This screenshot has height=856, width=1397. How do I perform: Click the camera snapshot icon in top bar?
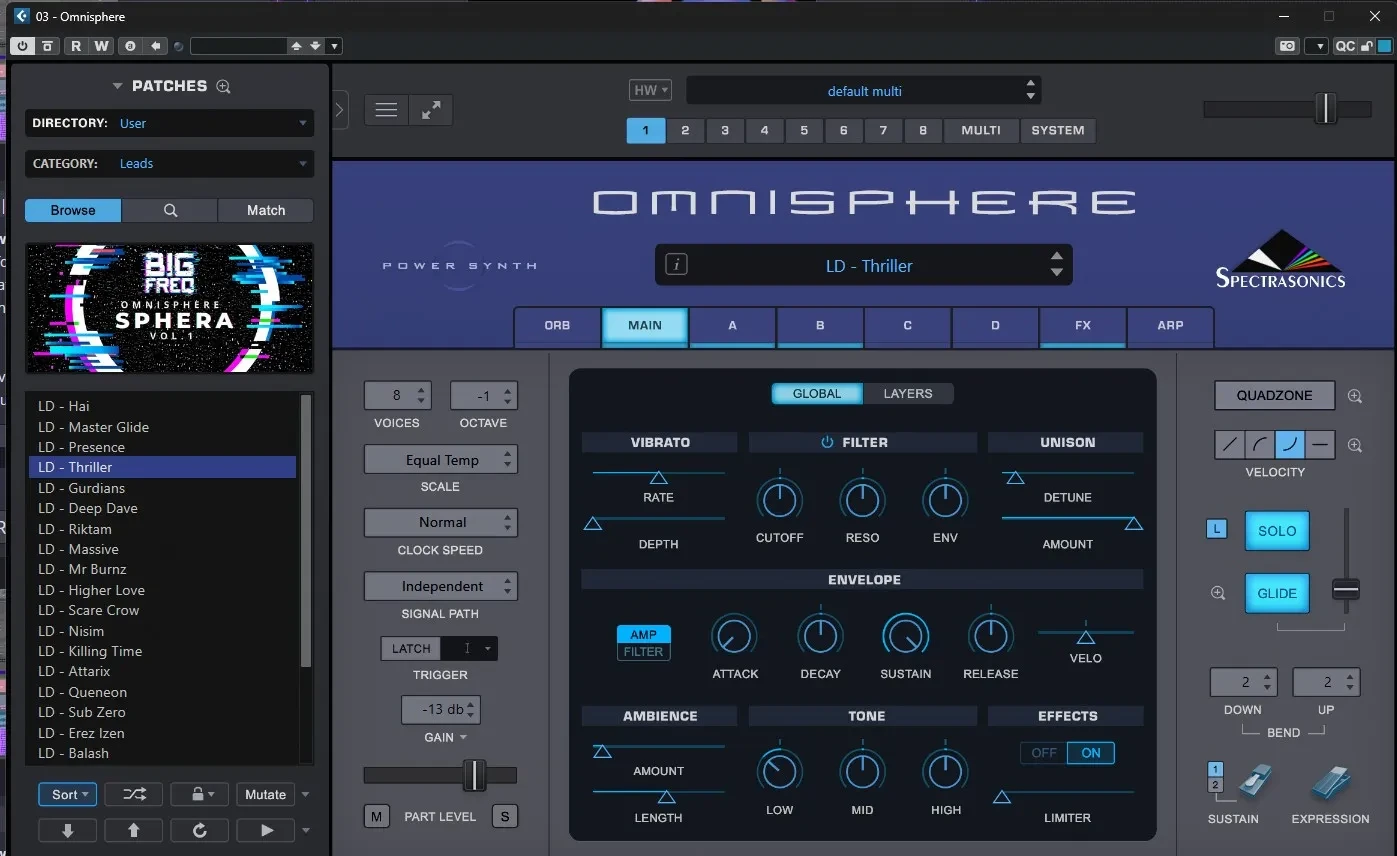1288,46
